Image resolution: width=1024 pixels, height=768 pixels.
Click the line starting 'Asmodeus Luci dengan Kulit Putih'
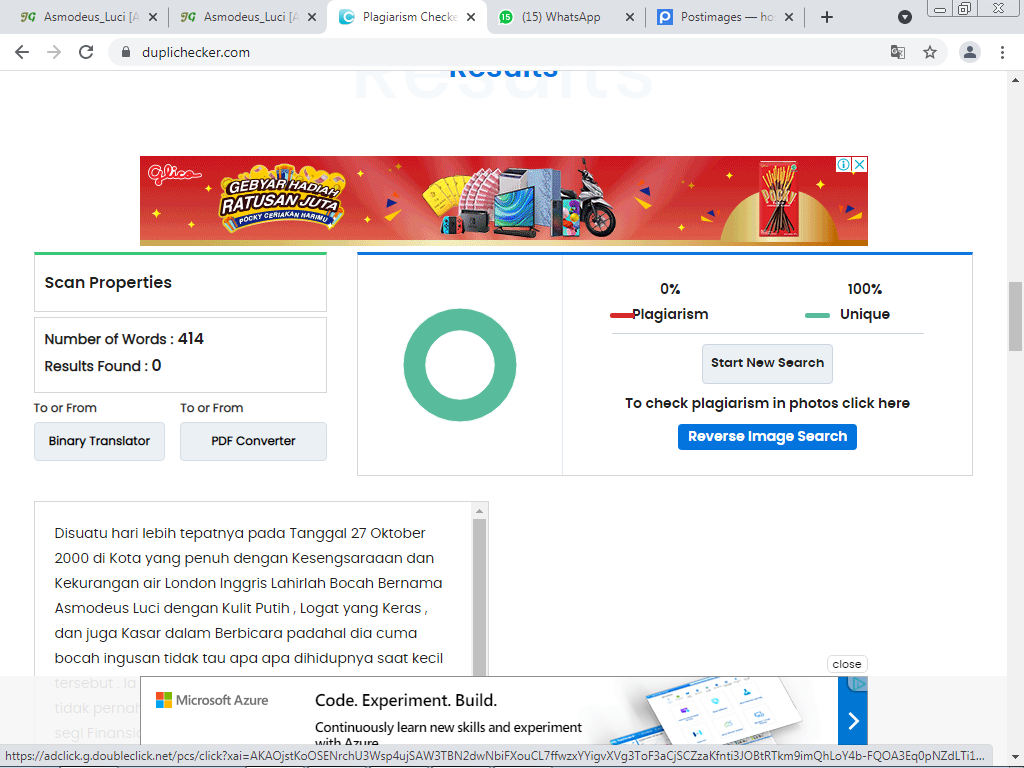coord(241,608)
